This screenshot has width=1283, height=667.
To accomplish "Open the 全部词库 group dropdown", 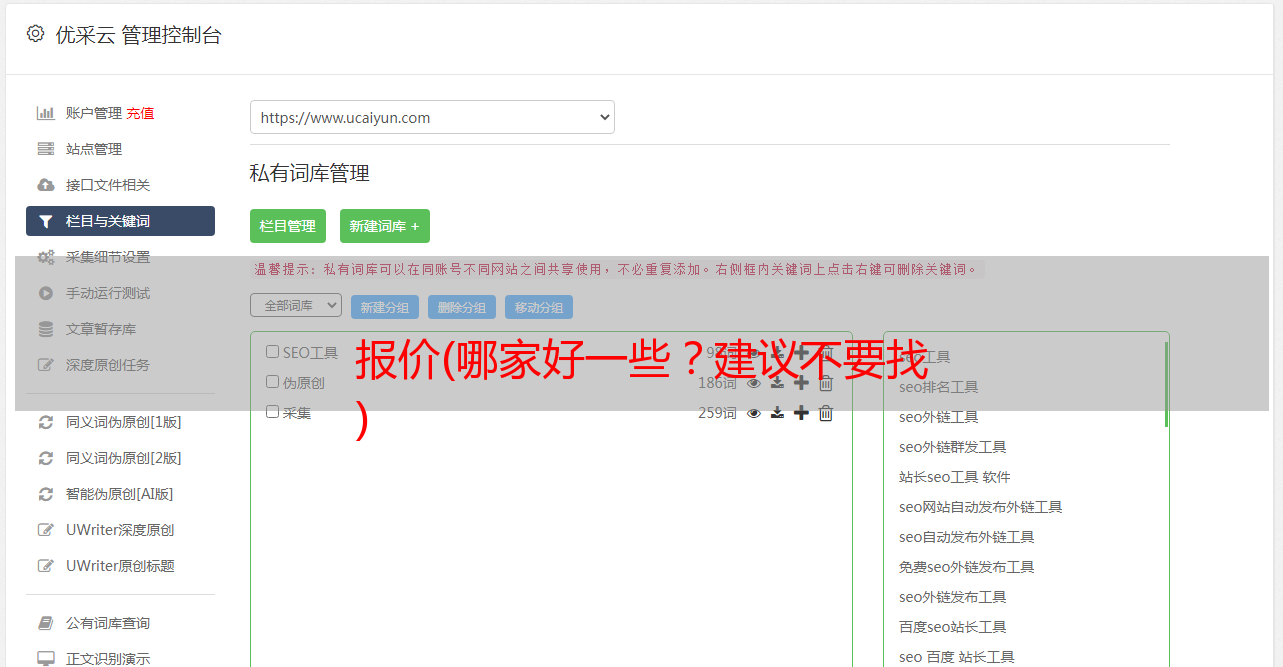I will 296,305.
